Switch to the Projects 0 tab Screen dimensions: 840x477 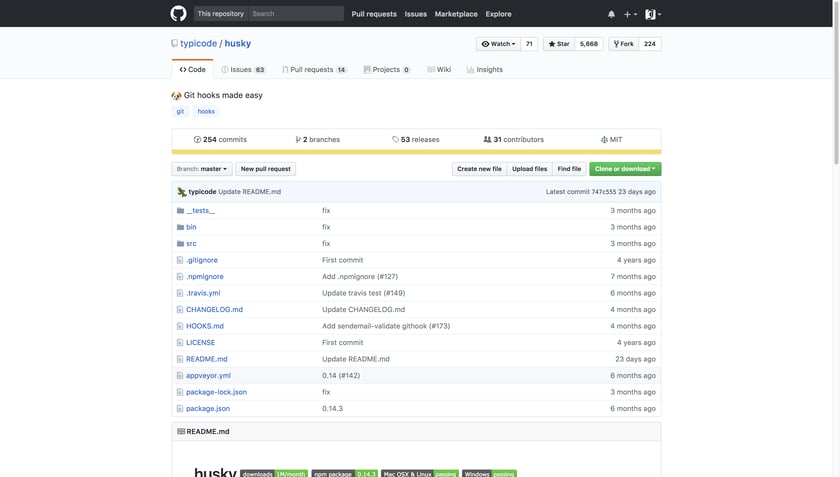(x=387, y=70)
